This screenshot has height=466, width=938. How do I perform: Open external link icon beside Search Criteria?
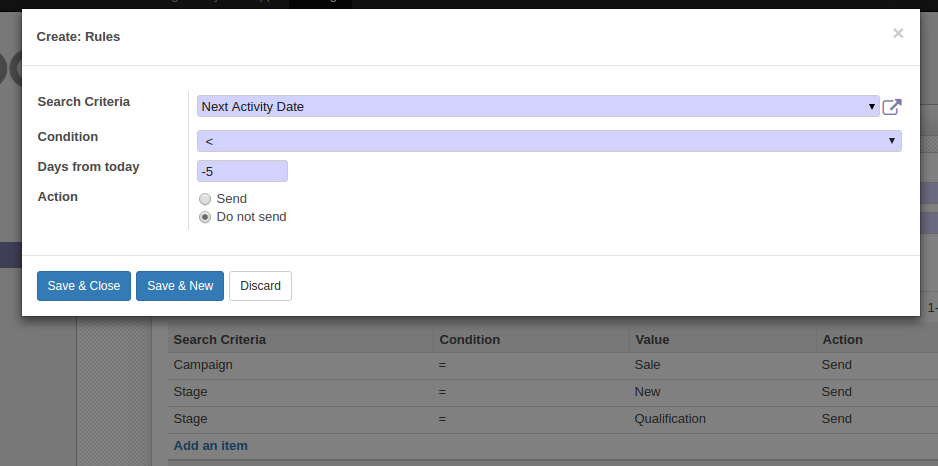coord(892,107)
